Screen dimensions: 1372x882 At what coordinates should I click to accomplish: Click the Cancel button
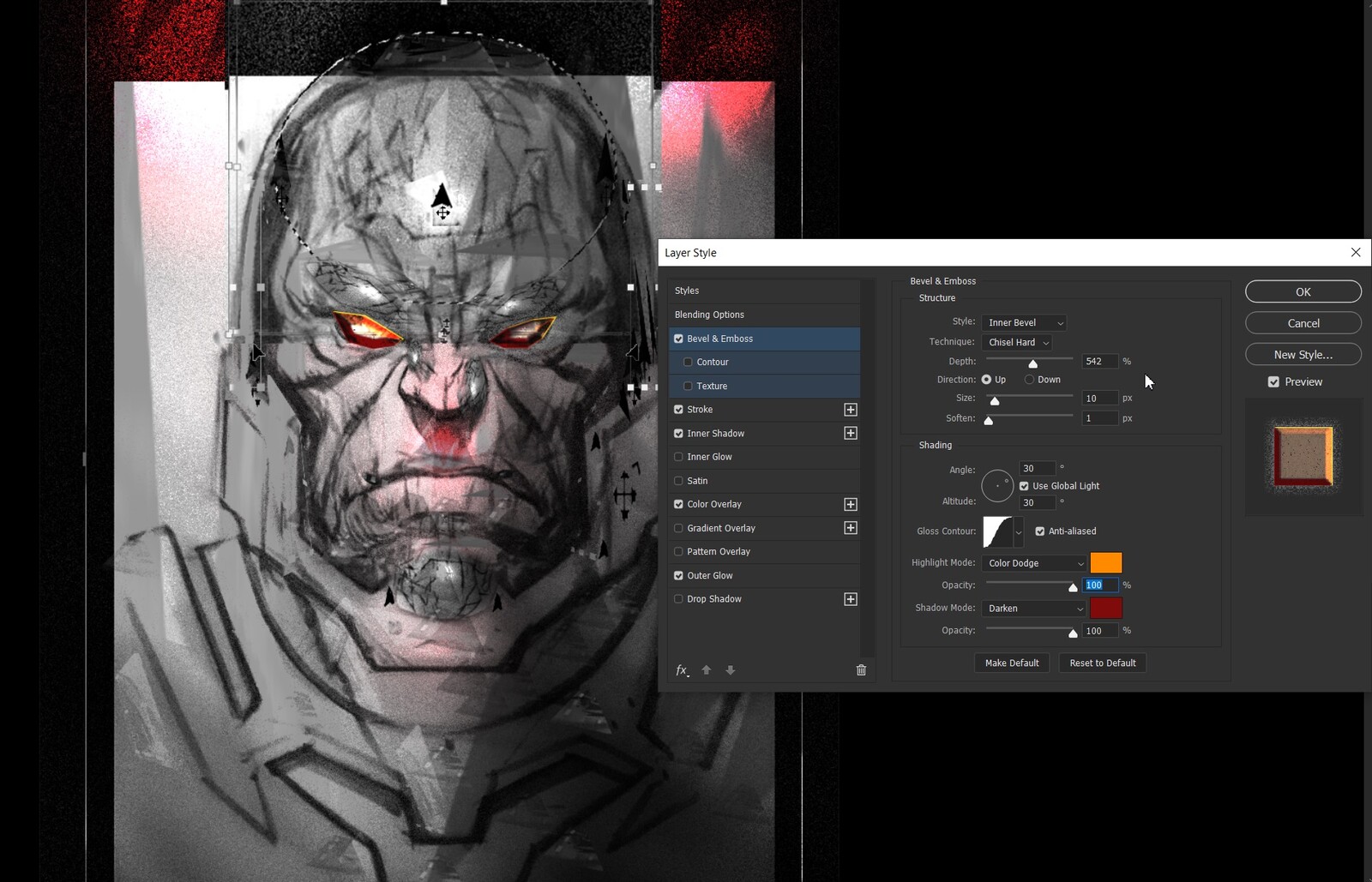coord(1303,323)
